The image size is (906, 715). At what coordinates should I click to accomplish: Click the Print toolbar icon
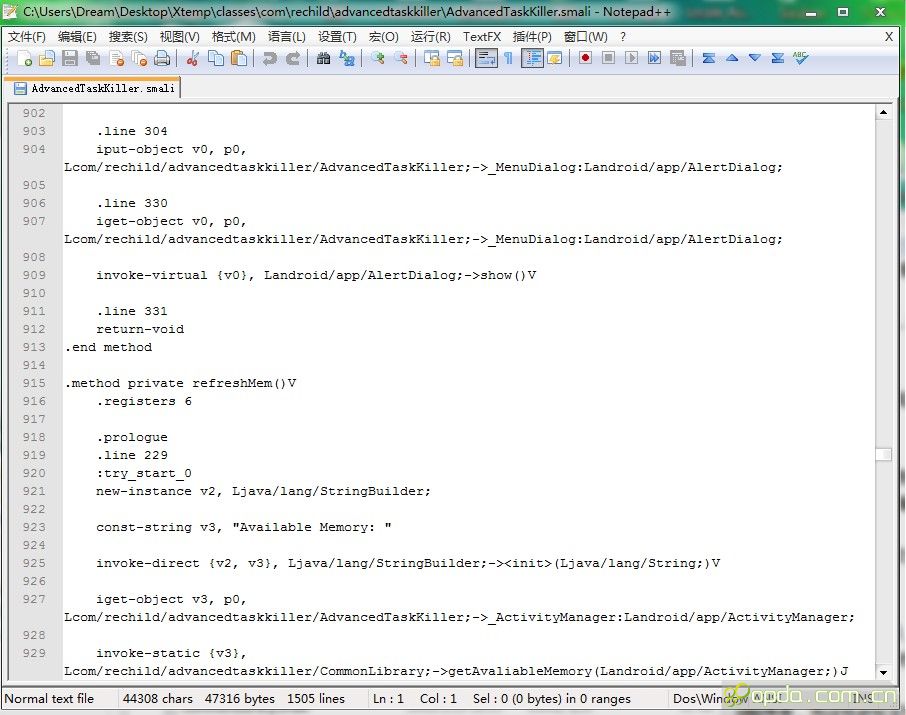(x=161, y=58)
